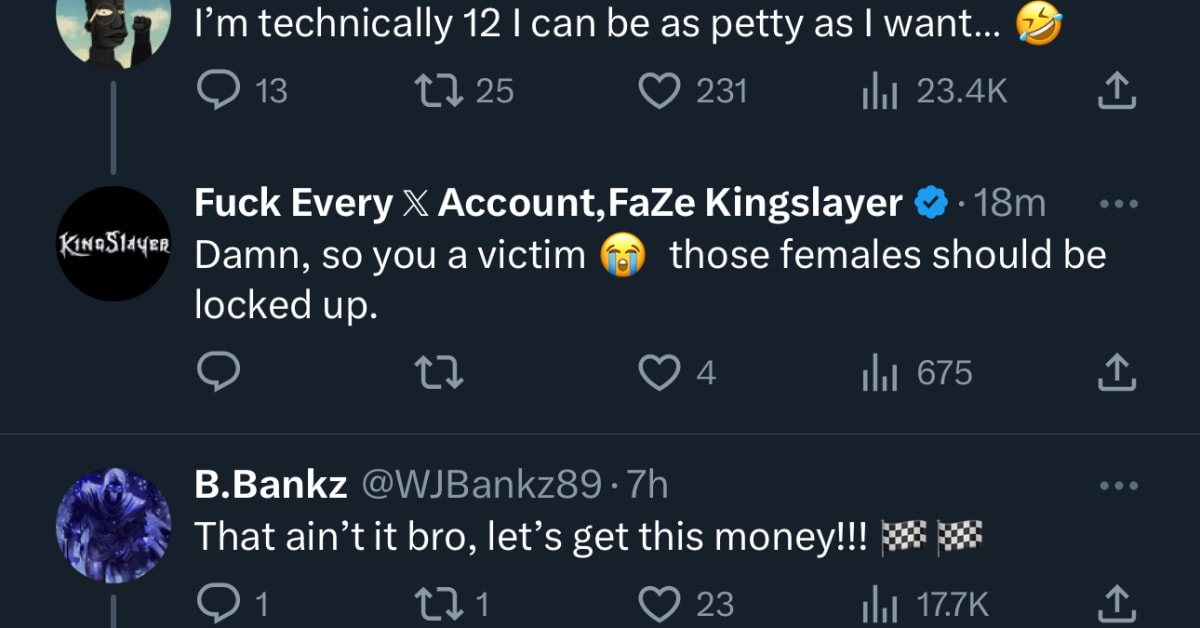Open the FaZe Kingslayer display name
The image size is (1200, 628).
click(548, 203)
